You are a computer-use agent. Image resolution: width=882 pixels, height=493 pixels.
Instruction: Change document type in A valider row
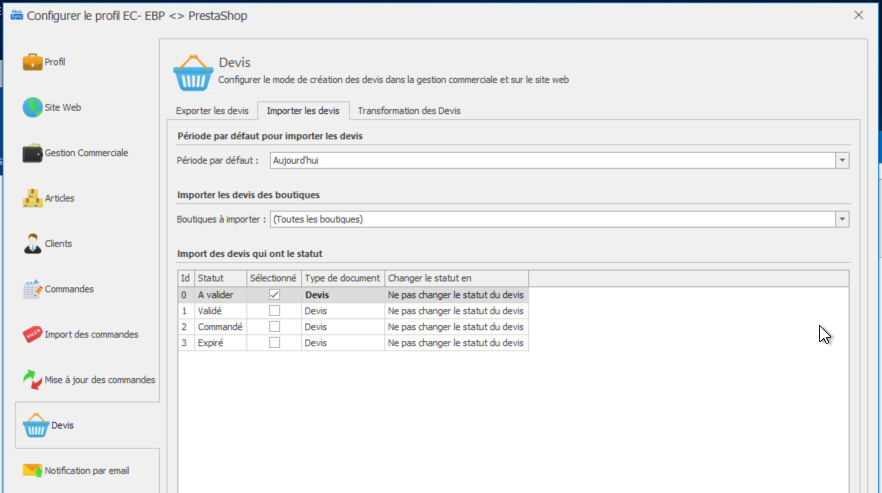pyautogui.click(x=342, y=296)
